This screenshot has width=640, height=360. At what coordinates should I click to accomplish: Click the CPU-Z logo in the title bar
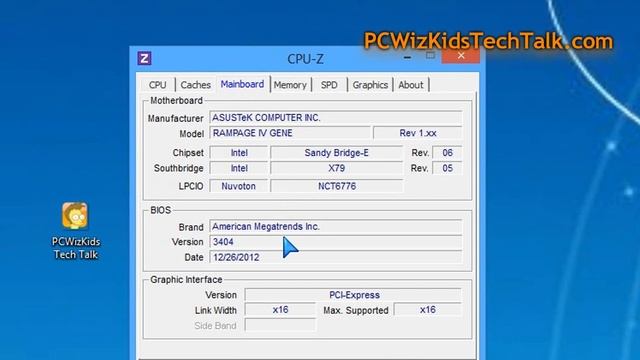pyautogui.click(x=144, y=58)
